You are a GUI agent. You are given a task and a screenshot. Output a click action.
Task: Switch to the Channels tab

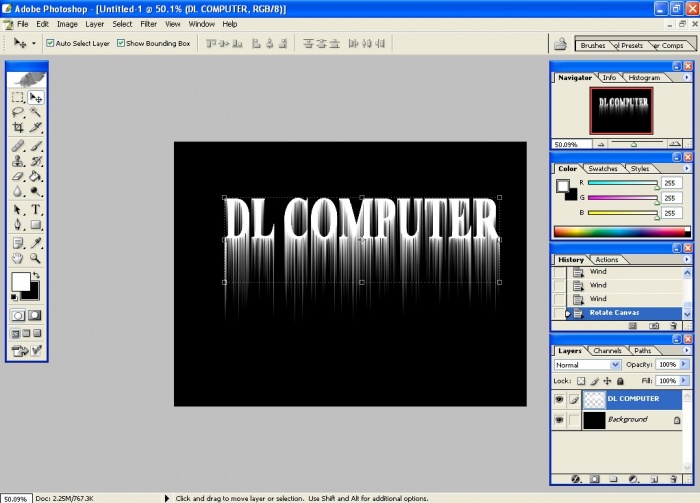pyautogui.click(x=608, y=351)
